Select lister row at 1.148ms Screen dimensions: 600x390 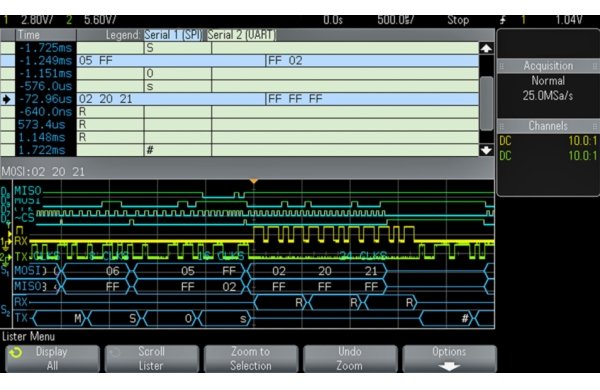(x=240, y=137)
